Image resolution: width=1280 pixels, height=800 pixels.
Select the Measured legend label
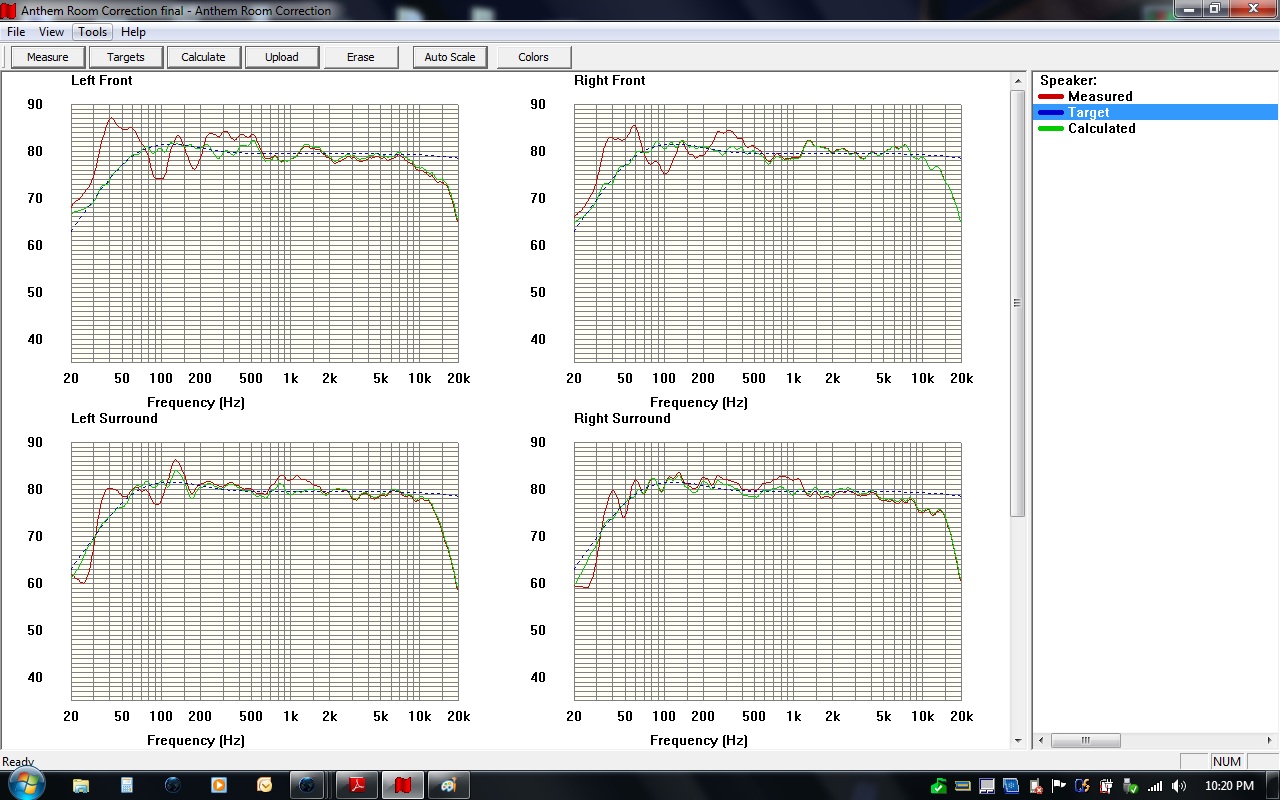(x=1100, y=97)
